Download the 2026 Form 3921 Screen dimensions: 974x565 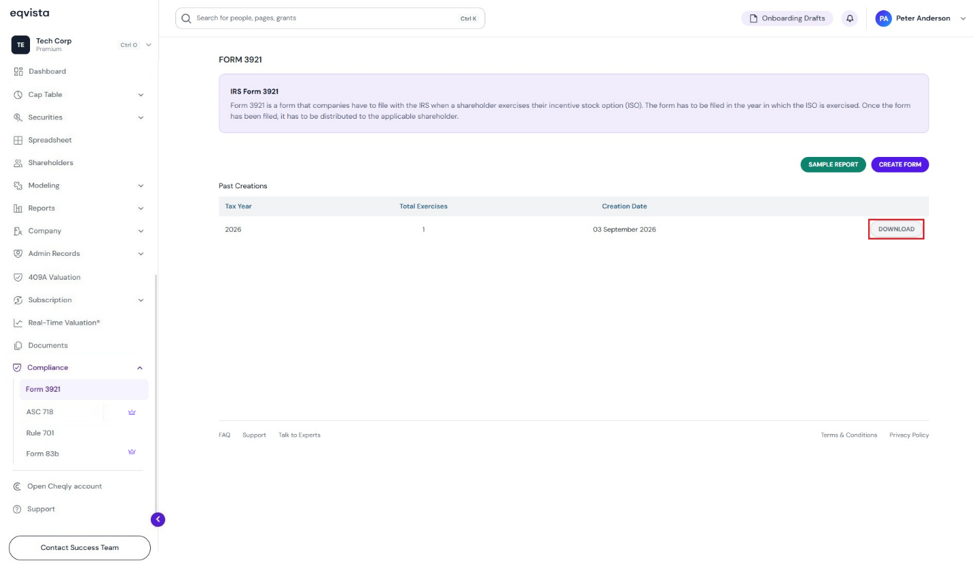(x=896, y=229)
